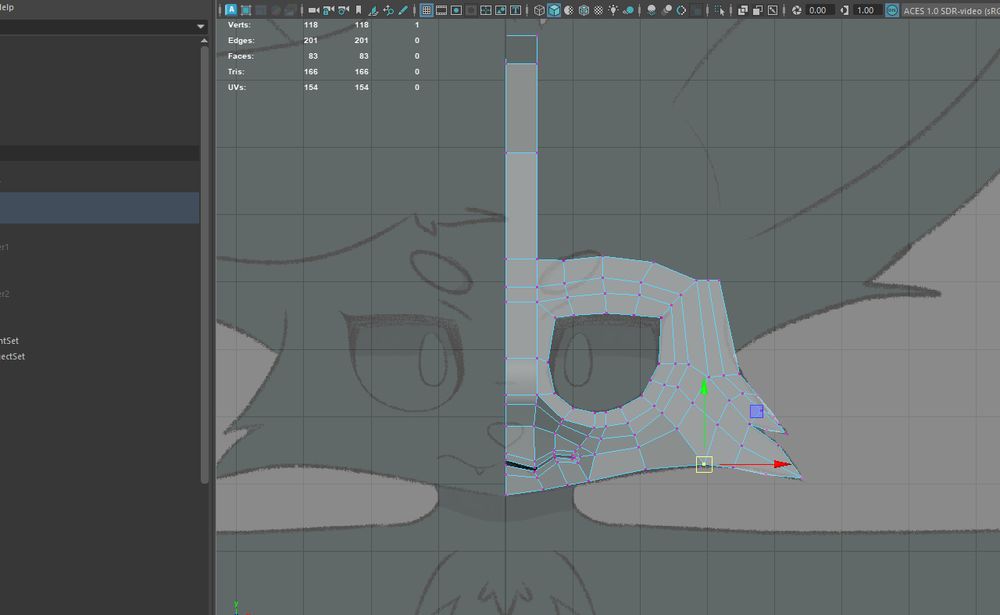The height and width of the screenshot is (615, 1000).
Task: Toggle the Safe Title overlay icon
Action: tap(515, 10)
